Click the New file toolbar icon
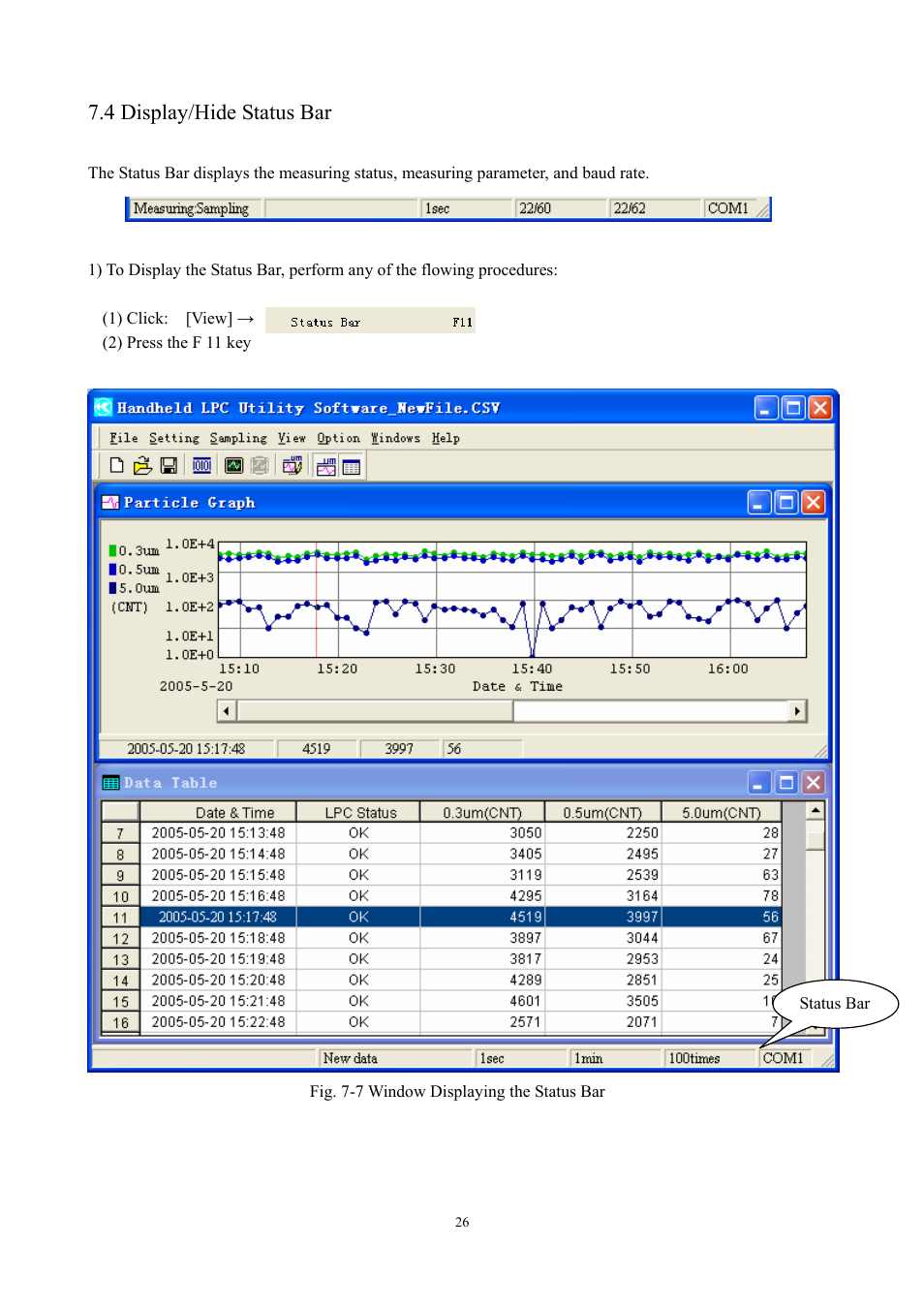 [117, 465]
